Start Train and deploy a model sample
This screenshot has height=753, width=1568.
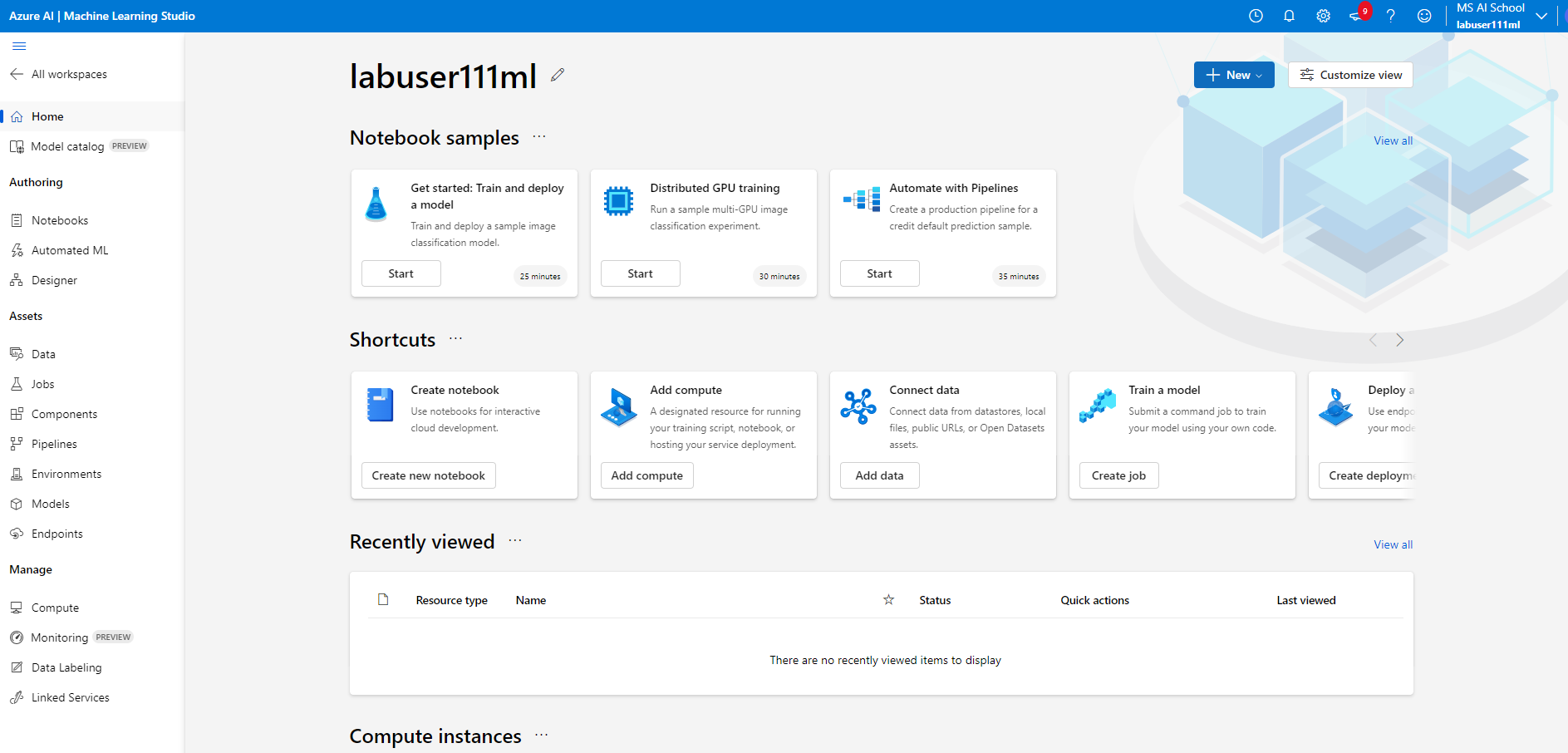(401, 273)
